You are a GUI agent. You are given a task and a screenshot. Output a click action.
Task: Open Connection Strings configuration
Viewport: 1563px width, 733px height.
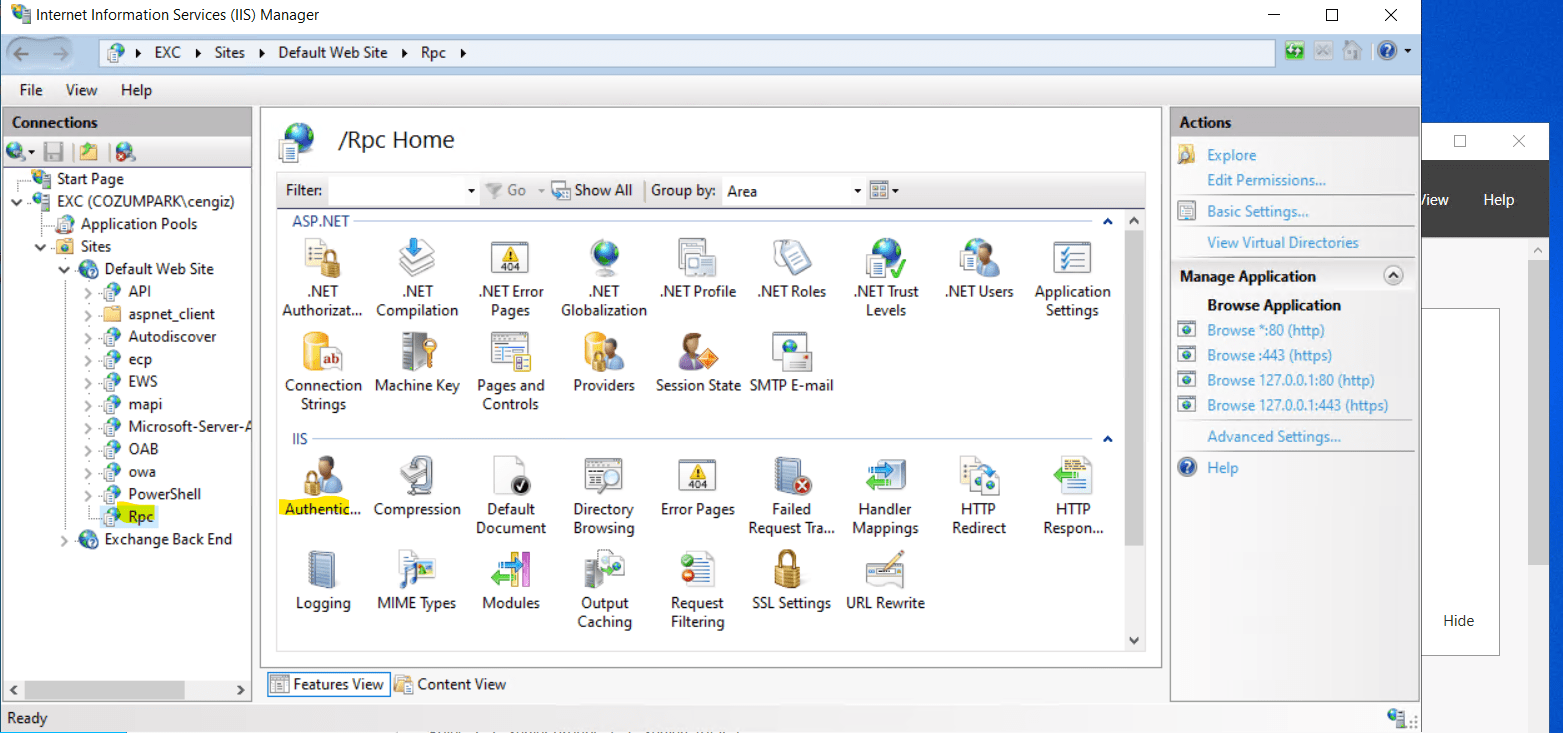pos(322,356)
